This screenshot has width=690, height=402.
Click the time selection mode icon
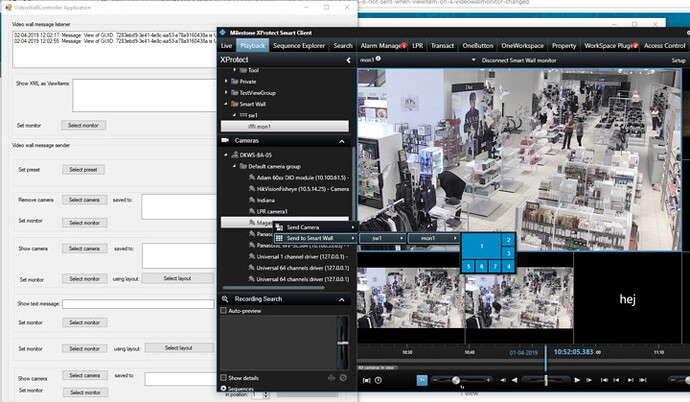tap(366, 380)
